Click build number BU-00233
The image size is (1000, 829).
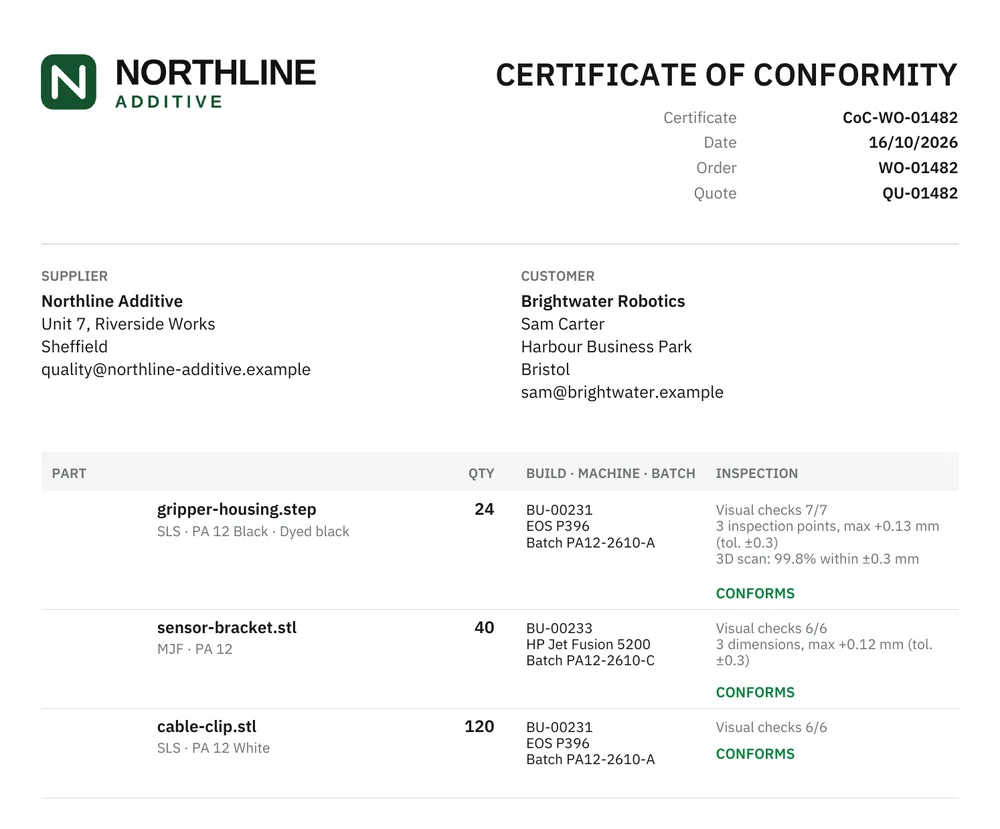pos(559,628)
